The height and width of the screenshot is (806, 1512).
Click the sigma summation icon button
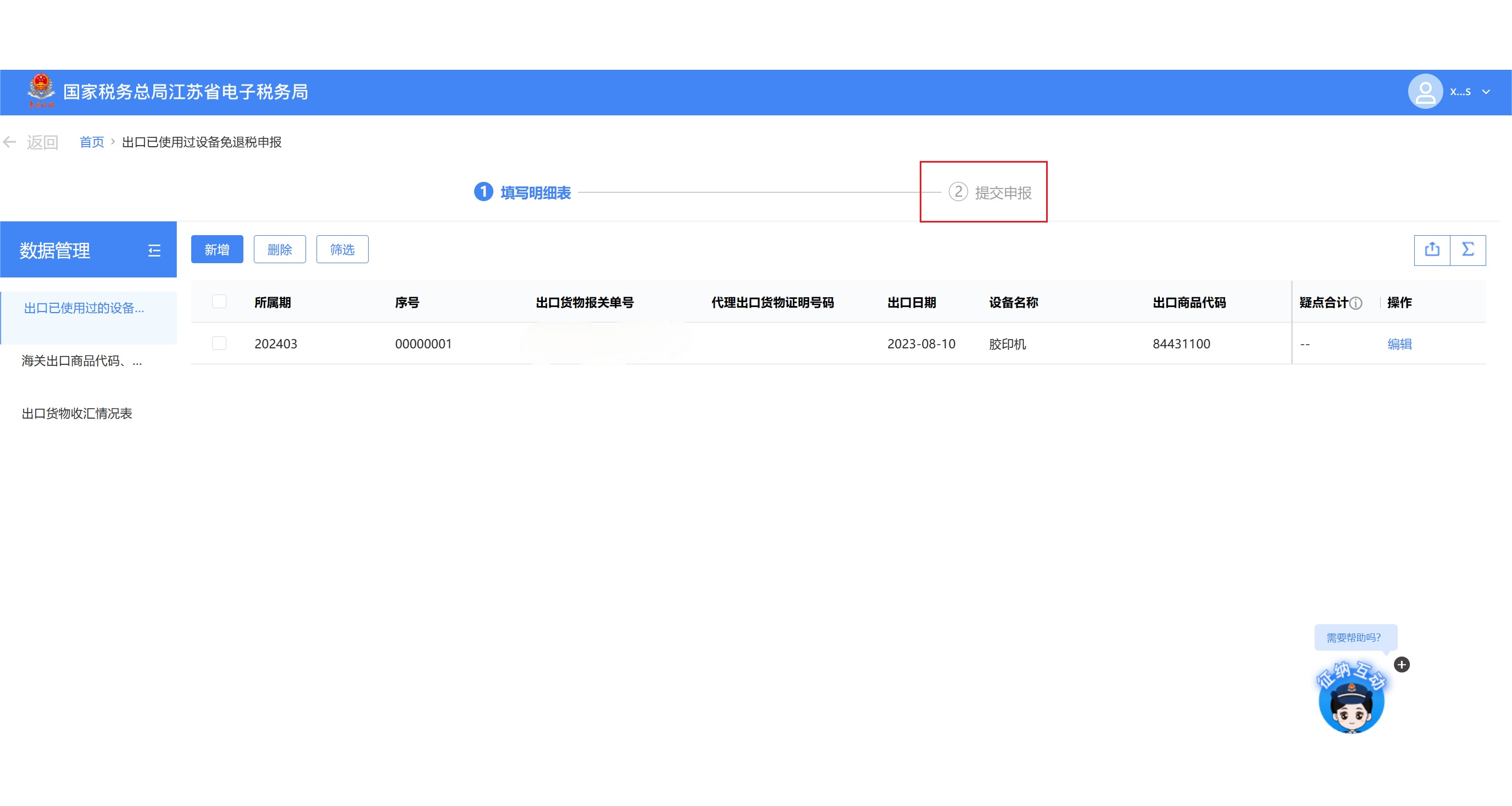1467,249
